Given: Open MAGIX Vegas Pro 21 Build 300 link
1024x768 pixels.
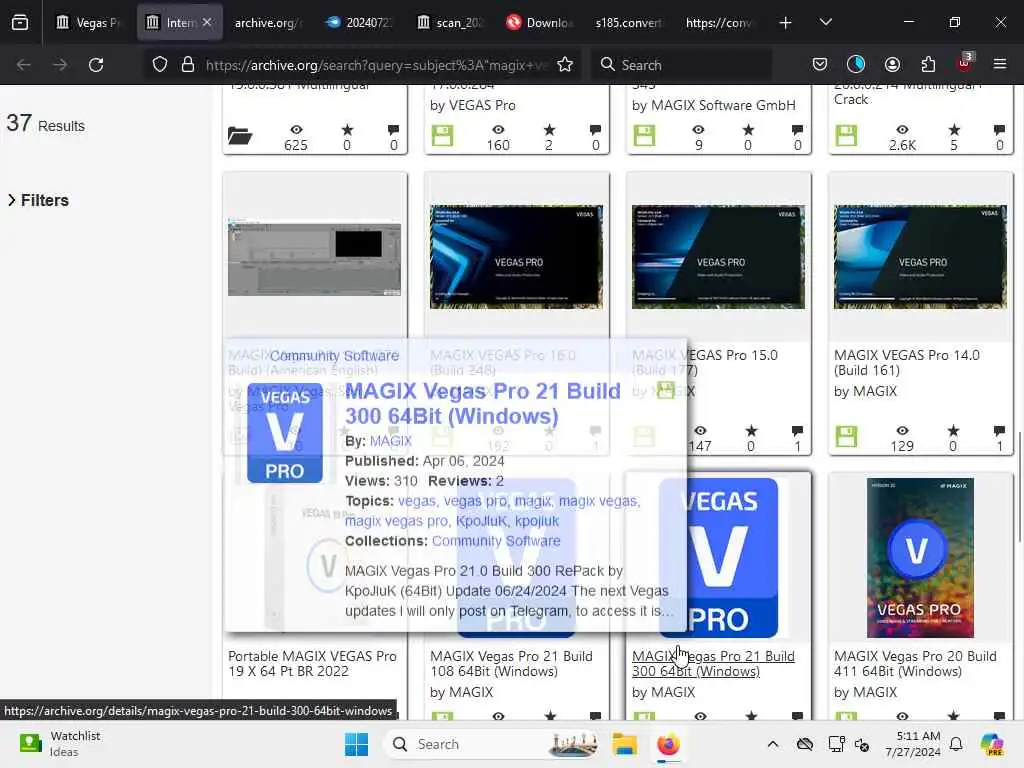Looking at the screenshot, I should [713, 664].
